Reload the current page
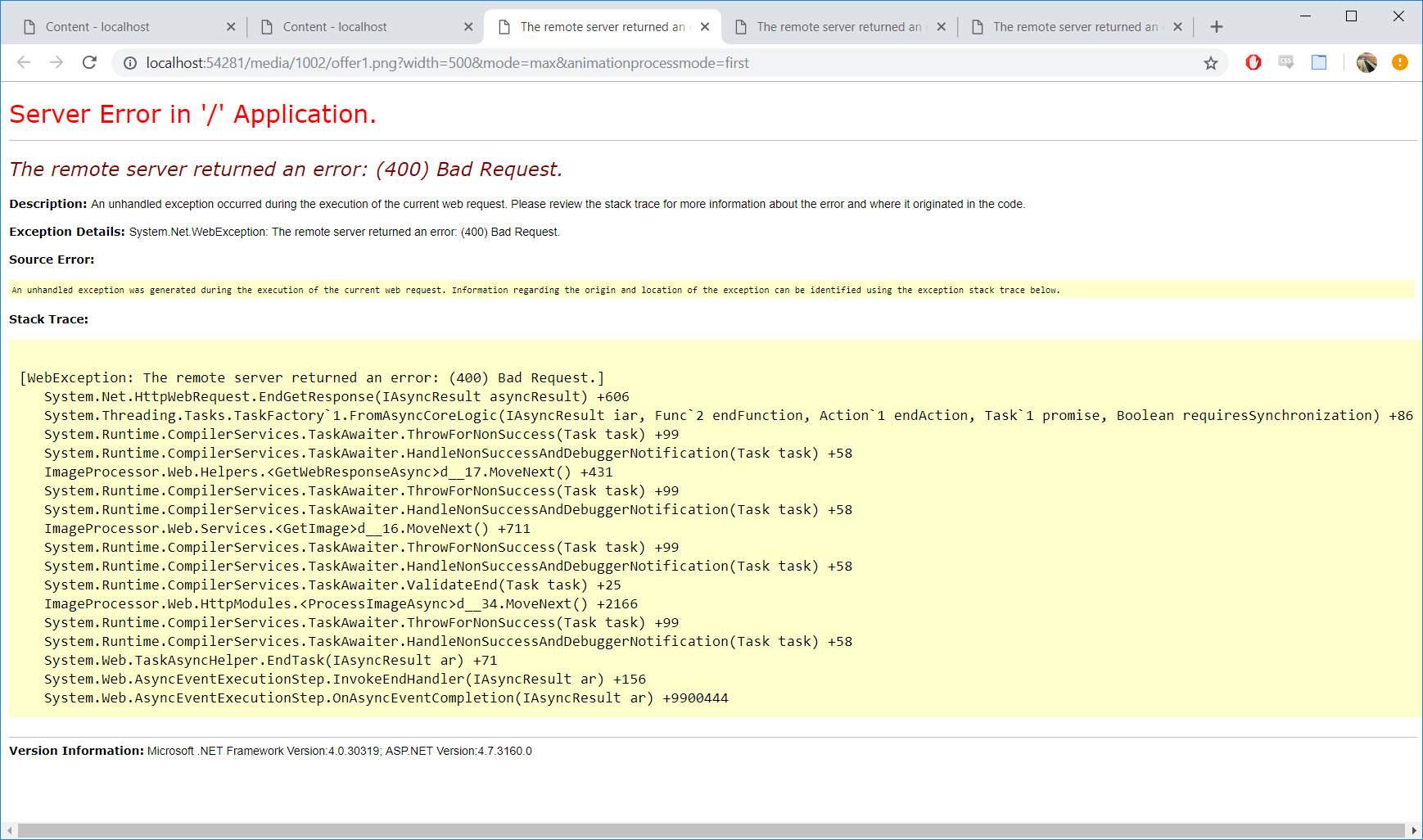The width and height of the screenshot is (1423, 840). tap(90, 63)
